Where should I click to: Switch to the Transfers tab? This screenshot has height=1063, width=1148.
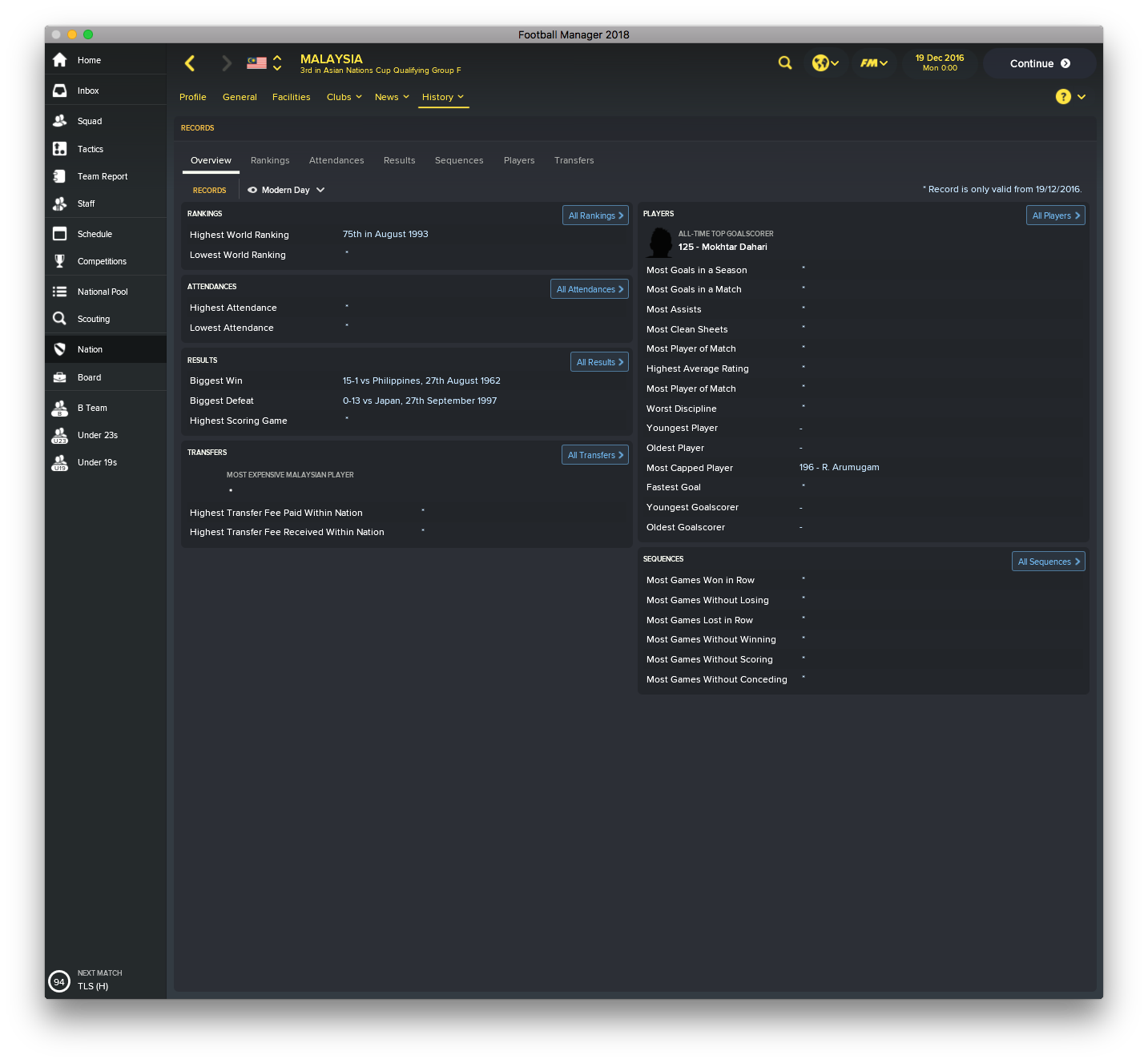tap(574, 160)
